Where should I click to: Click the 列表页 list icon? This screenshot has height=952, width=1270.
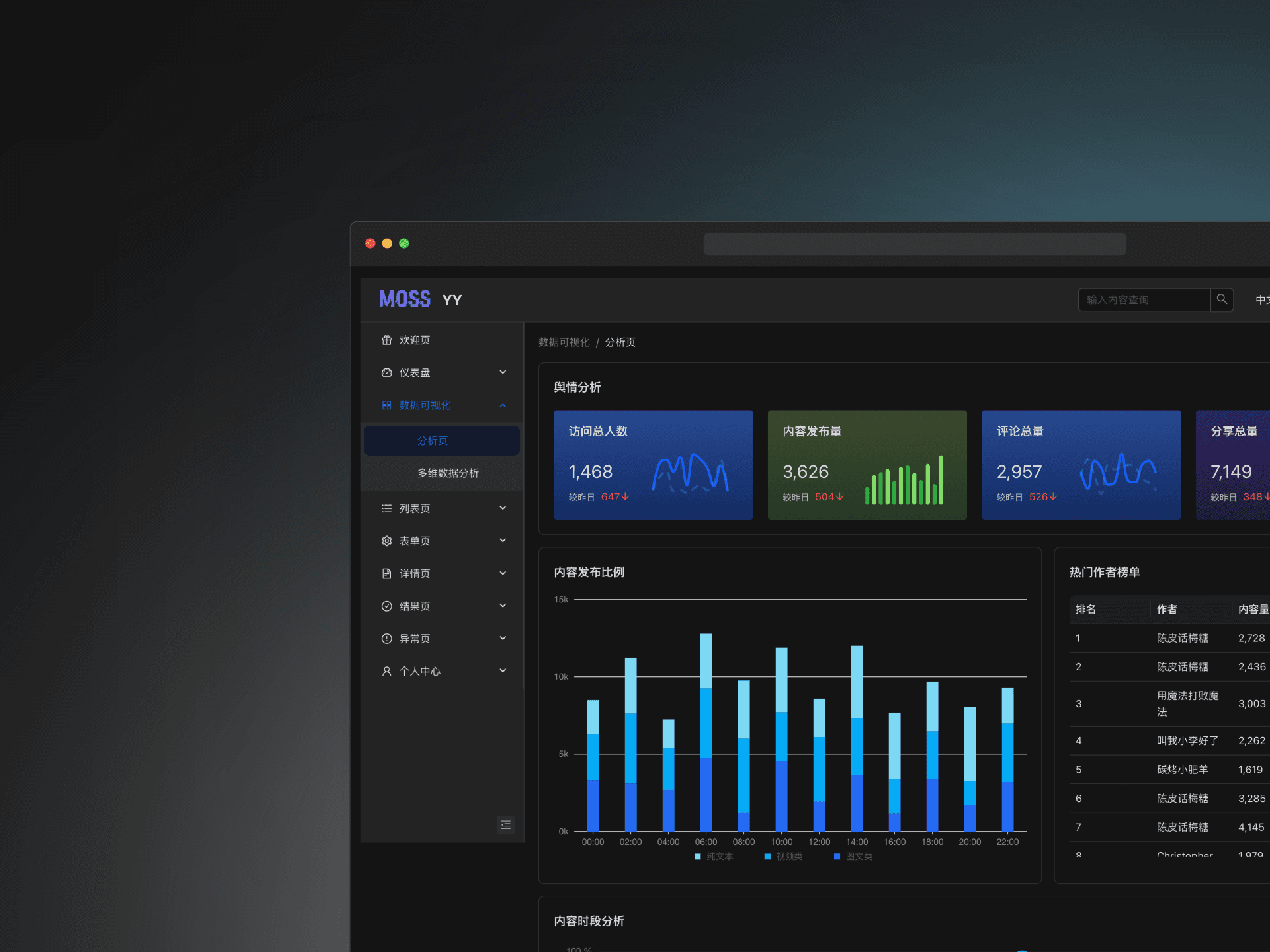386,508
